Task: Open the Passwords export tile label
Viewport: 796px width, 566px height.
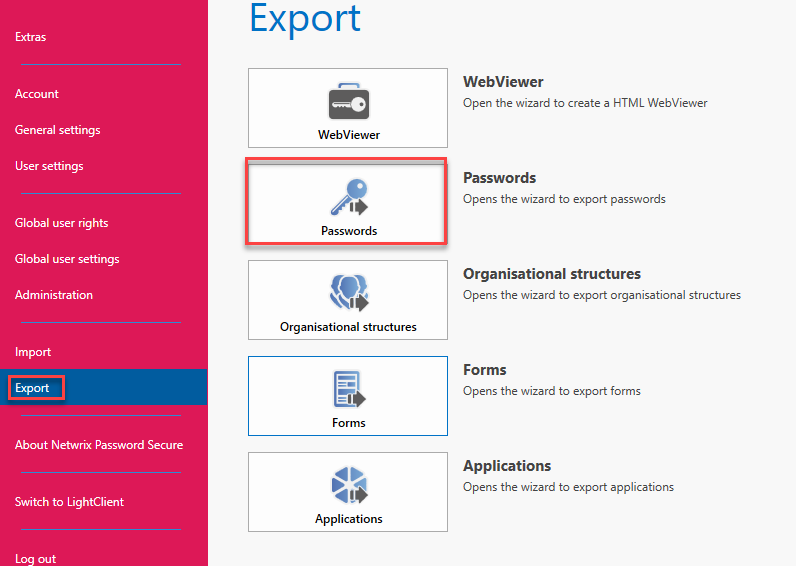Action: (349, 231)
